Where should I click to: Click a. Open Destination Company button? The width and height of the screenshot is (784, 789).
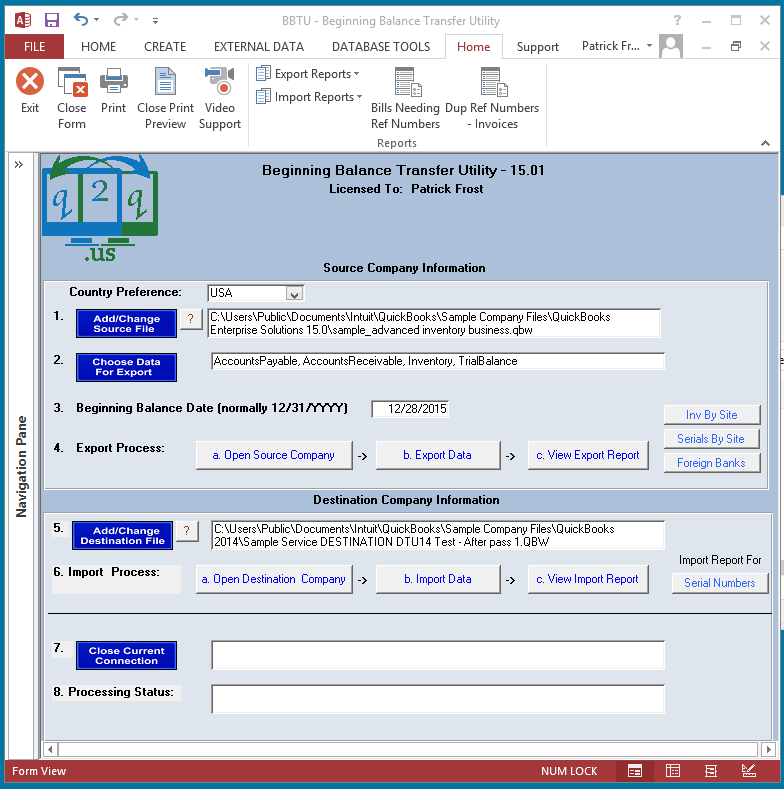[274, 579]
